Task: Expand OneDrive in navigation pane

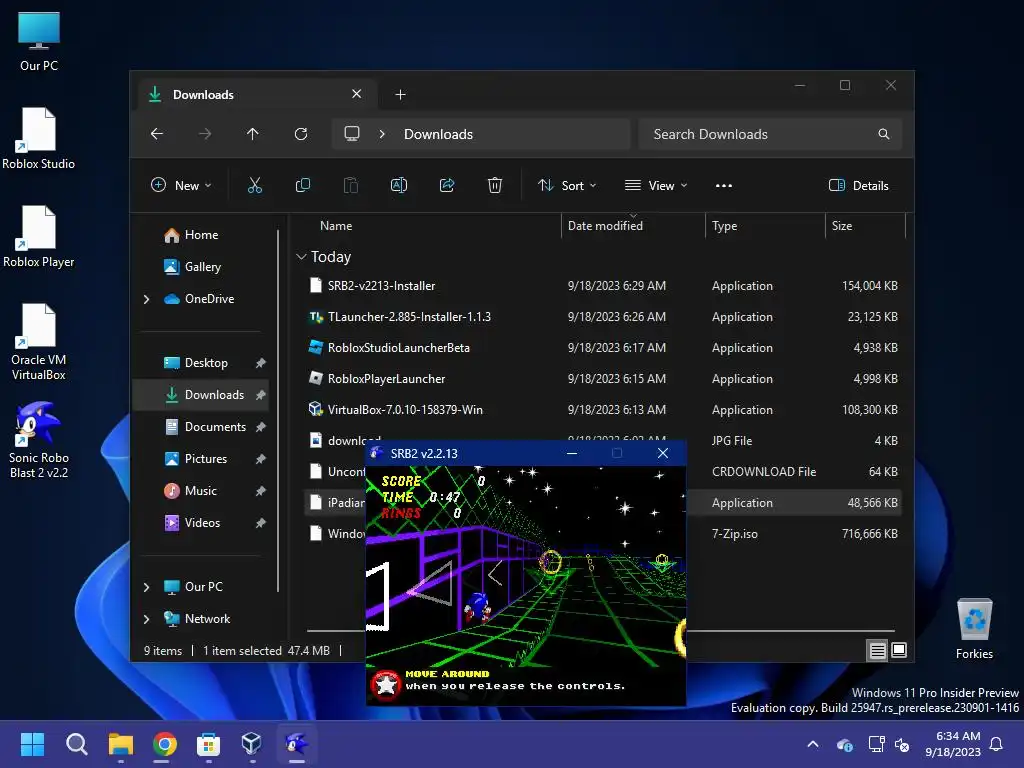Action: click(146, 299)
